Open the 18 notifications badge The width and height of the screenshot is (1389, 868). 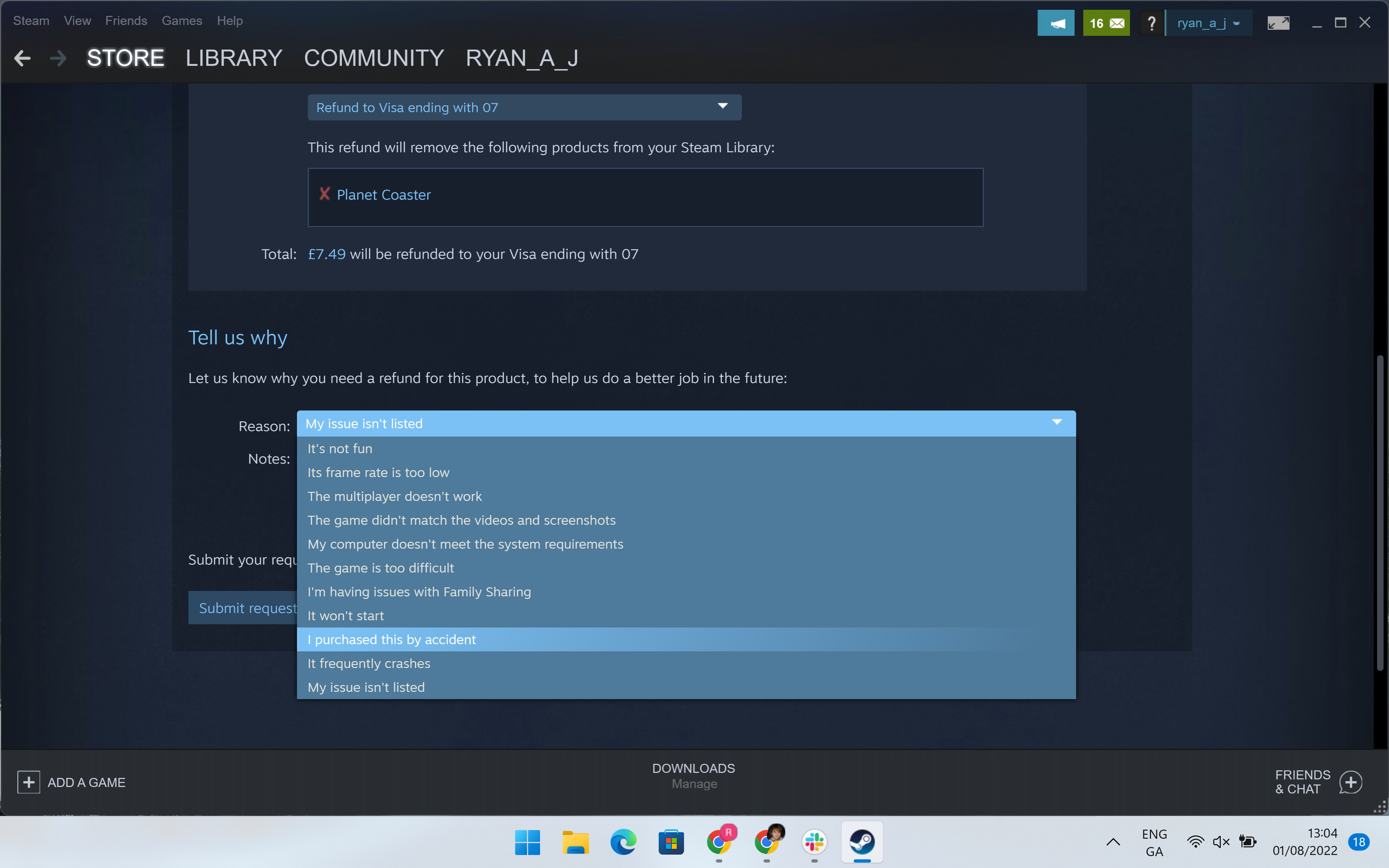(1359, 842)
